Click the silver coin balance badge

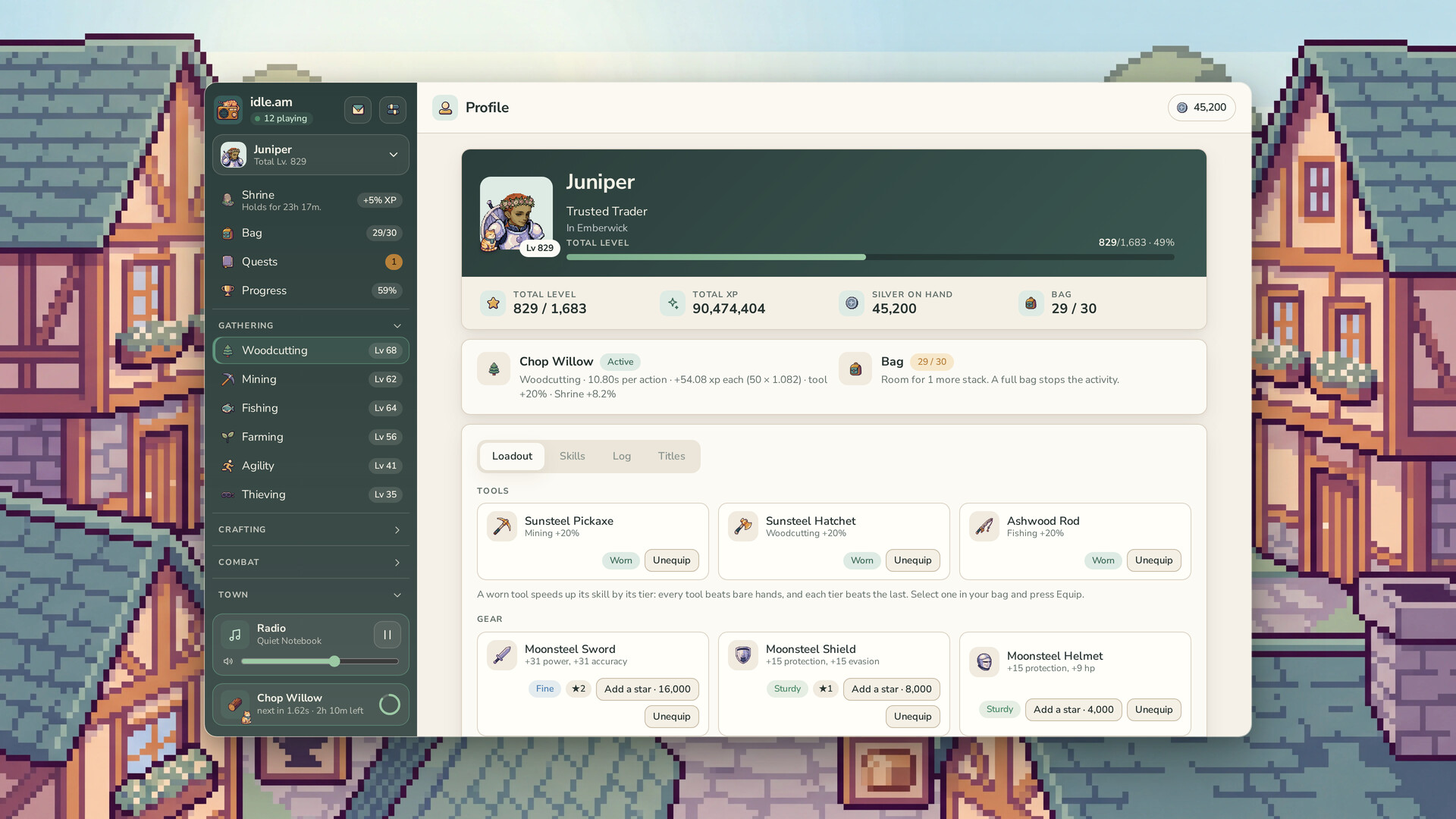pos(1201,108)
